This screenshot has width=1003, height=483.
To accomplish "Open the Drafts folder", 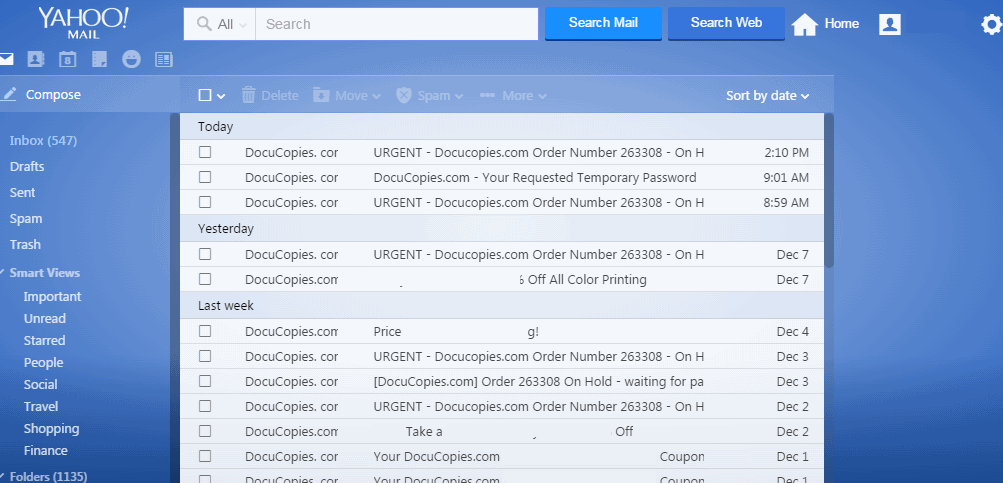I will point(27,167).
